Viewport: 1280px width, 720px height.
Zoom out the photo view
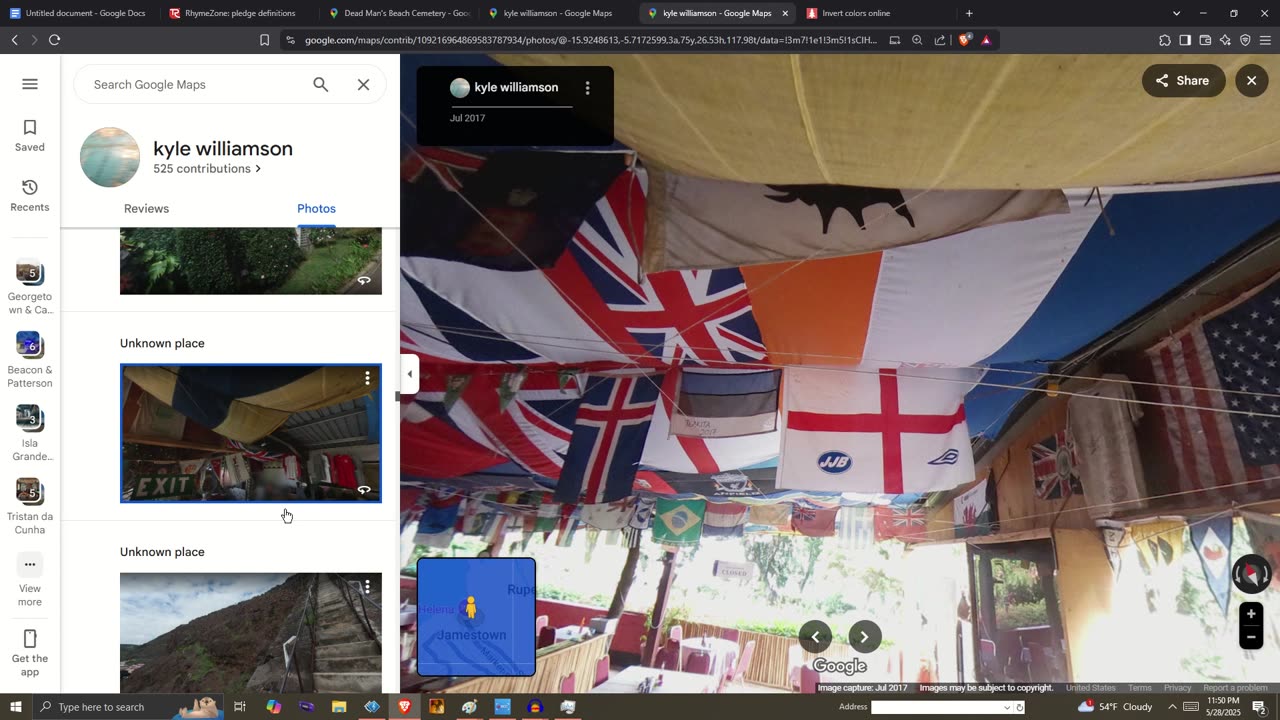[1251, 637]
